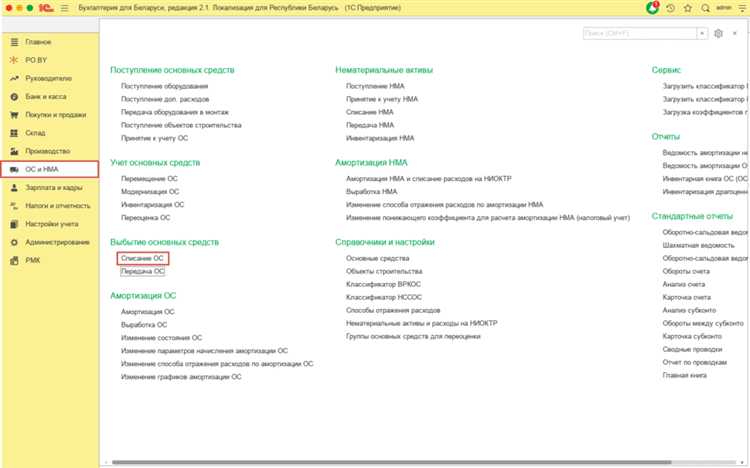
Task: Click the Поиск search input field
Action: pyautogui.click(x=644, y=34)
